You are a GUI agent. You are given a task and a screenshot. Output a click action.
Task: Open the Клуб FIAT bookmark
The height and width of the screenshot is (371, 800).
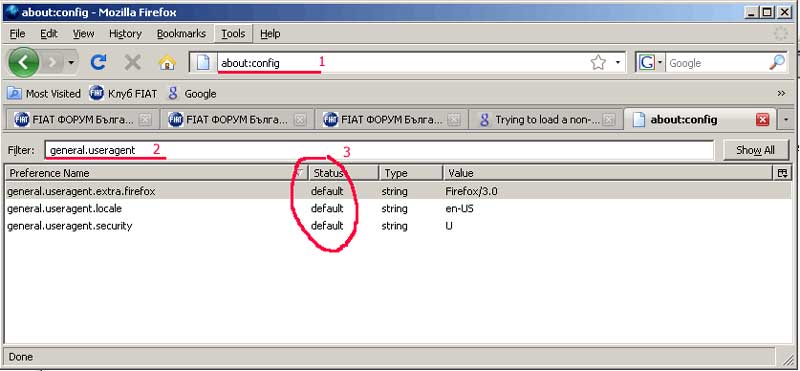[123, 93]
